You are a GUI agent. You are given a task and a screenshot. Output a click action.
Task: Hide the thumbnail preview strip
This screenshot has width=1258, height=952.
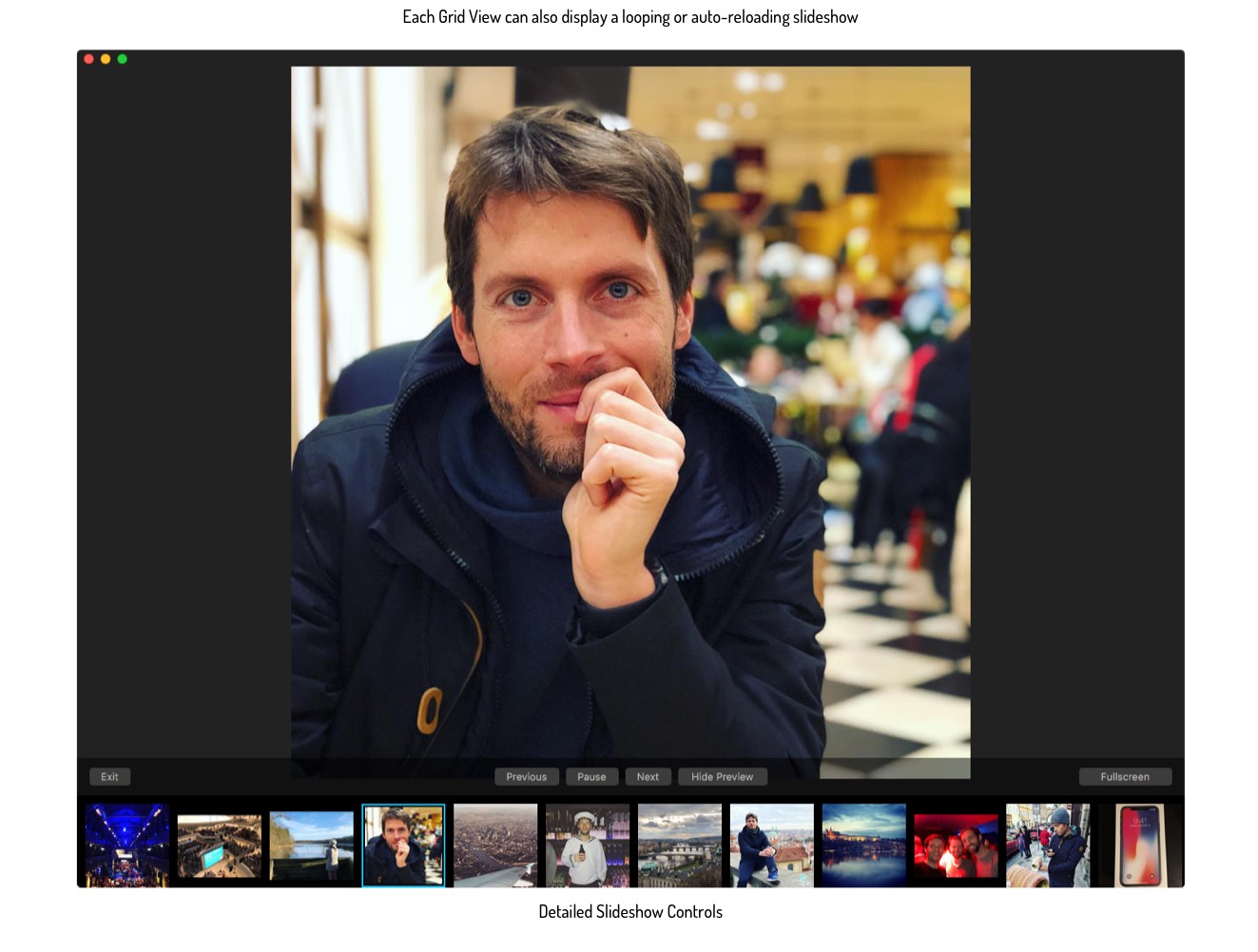click(x=722, y=777)
